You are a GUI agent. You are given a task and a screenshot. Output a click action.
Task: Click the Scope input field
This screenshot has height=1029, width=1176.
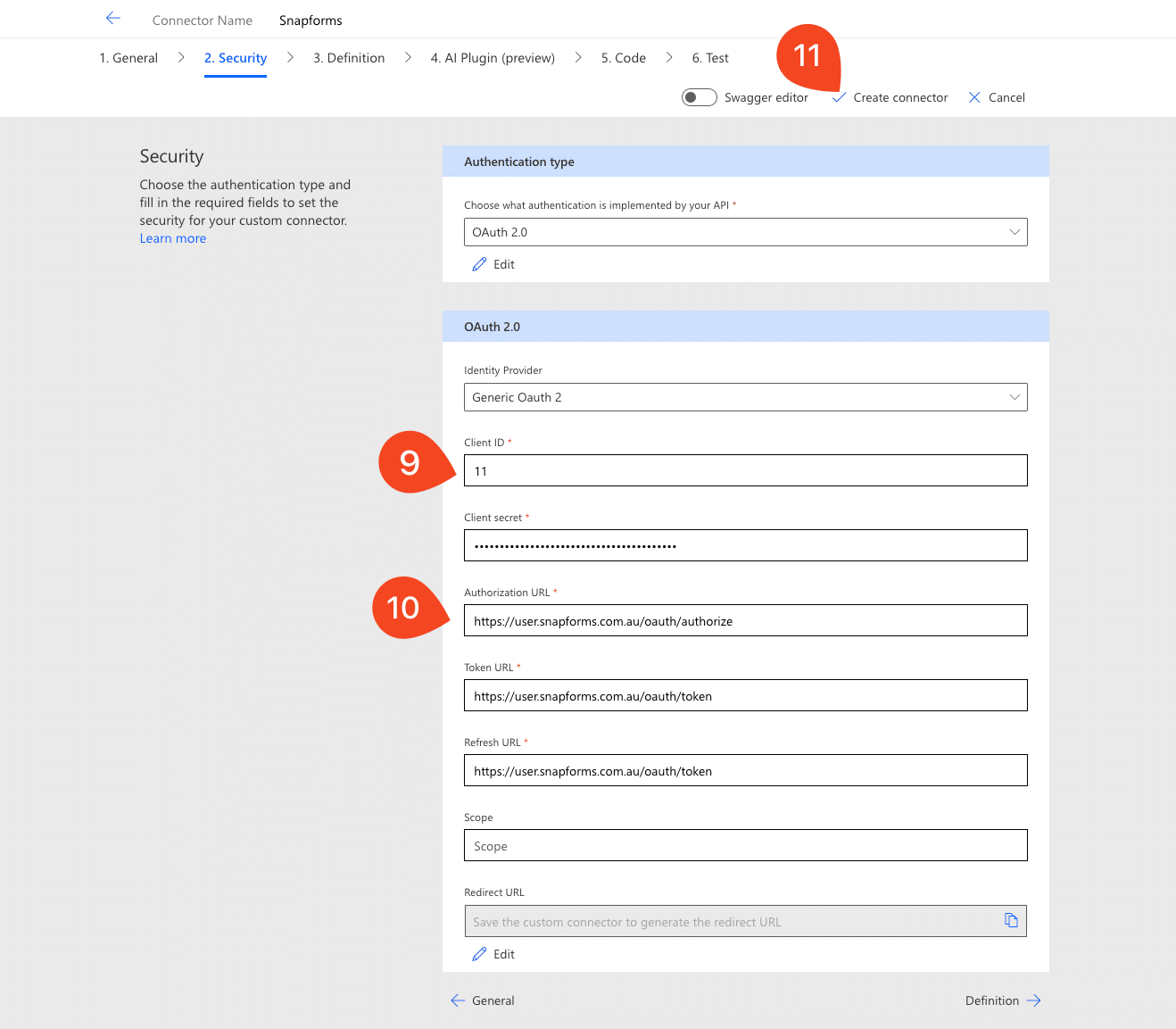(x=746, y=845)
